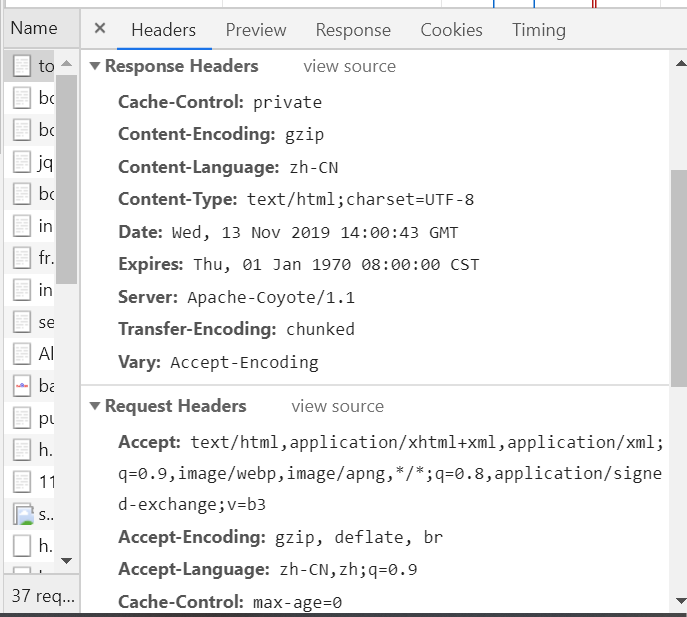Open the Response tab
The width and height of the screenshot is (687, 617).
click(x=353, y=30)
